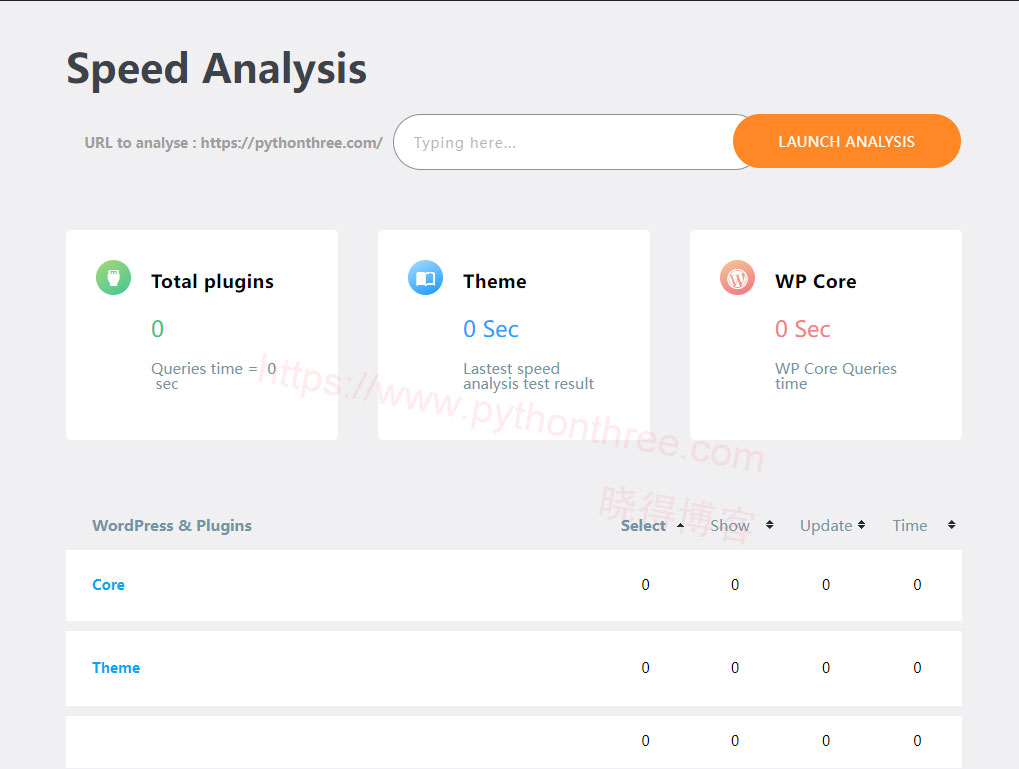Click the red '0 Sec' WP Core value

tap(803, 329)
